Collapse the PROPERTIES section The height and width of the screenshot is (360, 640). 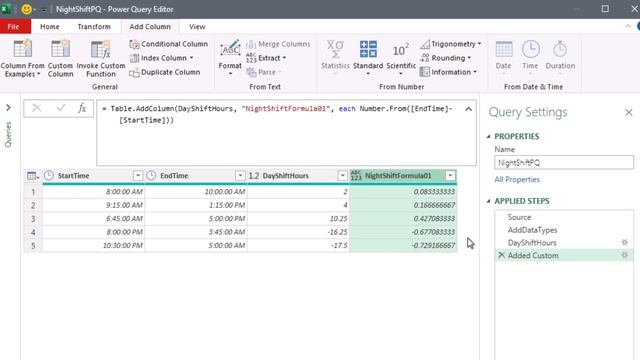(x=489, y=136)
